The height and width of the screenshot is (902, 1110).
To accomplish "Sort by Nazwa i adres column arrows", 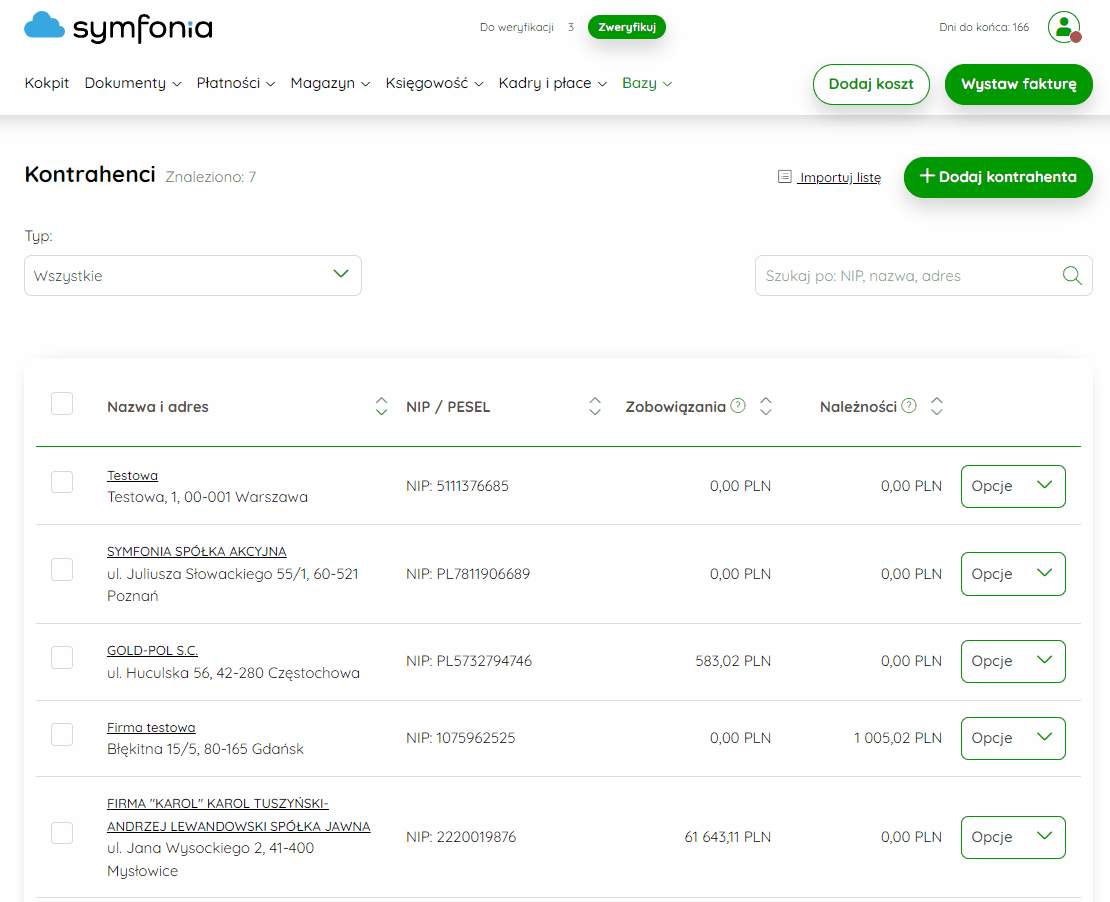I will [x=381, y=406].
